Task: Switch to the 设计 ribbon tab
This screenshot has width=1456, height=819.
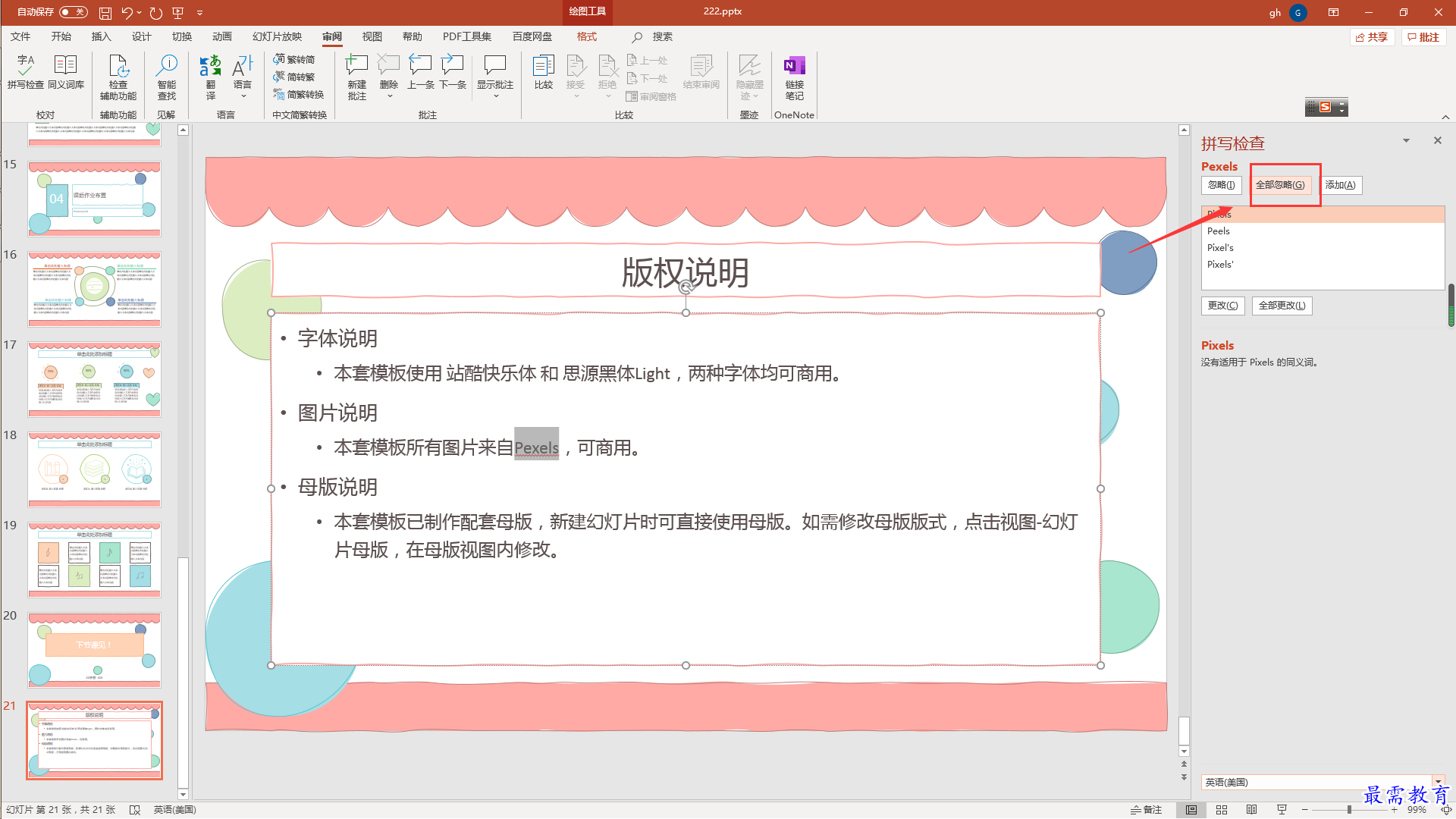Action: click(x=142, y=36)
